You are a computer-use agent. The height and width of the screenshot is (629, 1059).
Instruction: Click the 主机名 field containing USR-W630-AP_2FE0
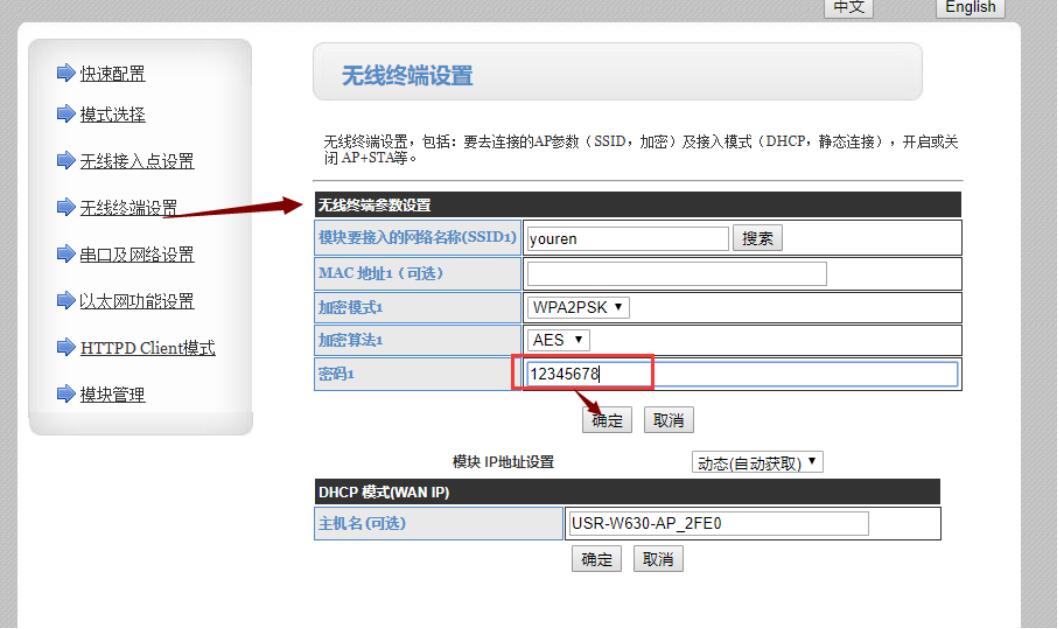[718, 524]
